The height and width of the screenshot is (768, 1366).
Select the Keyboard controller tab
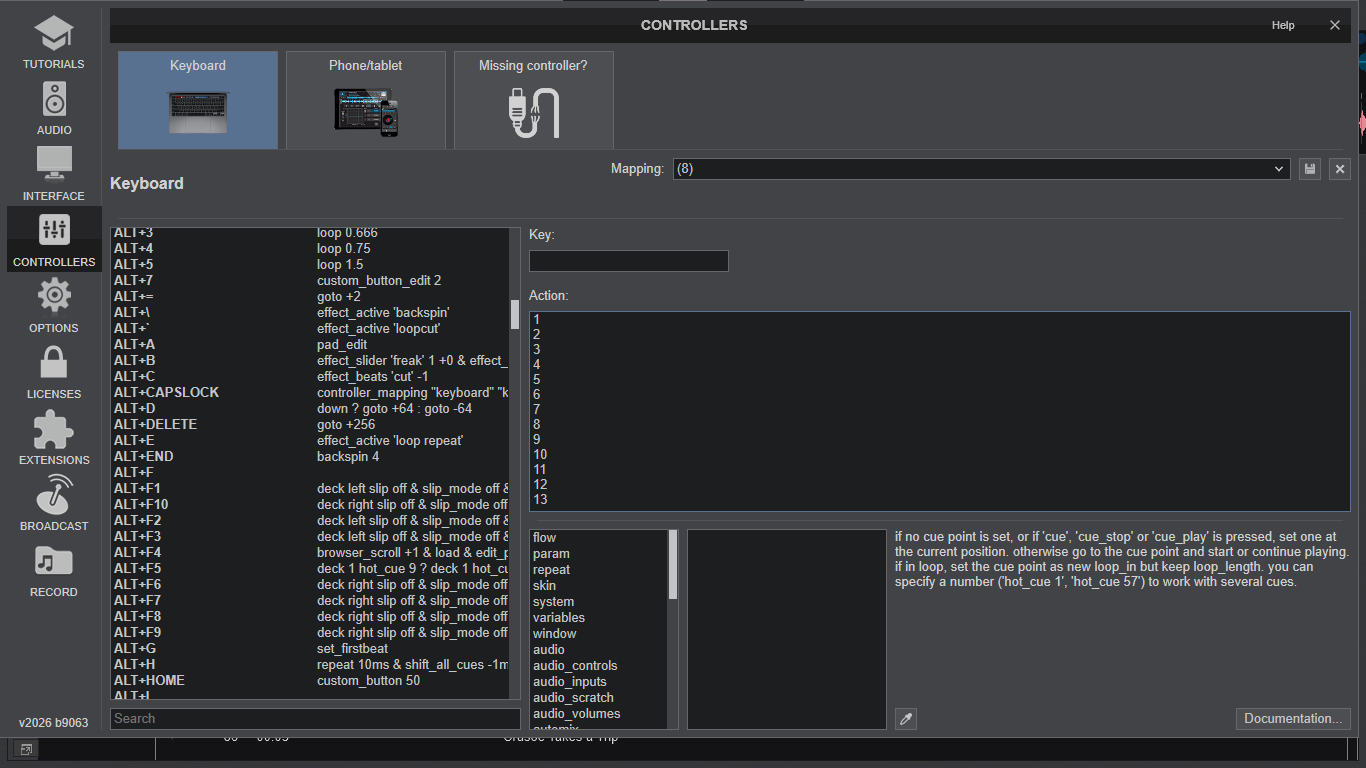point(198,100)
